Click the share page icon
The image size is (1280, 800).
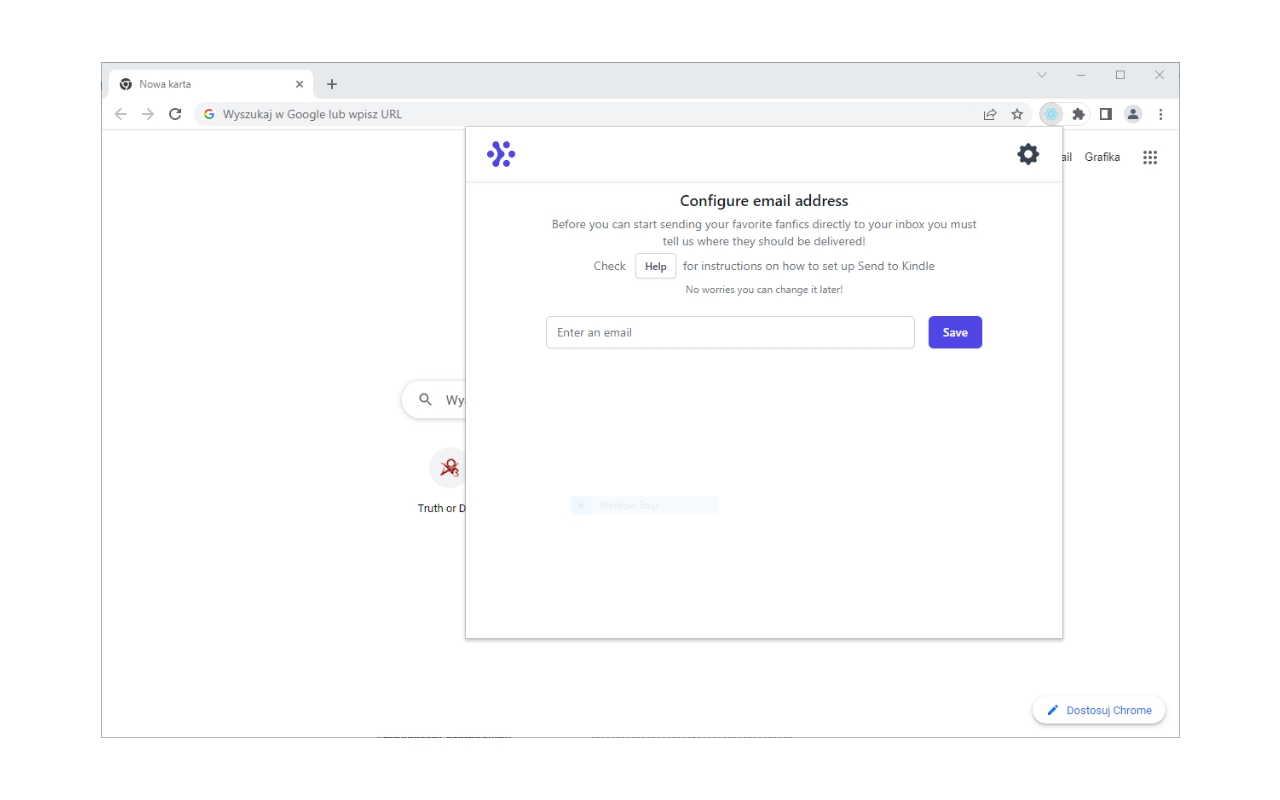990,114
